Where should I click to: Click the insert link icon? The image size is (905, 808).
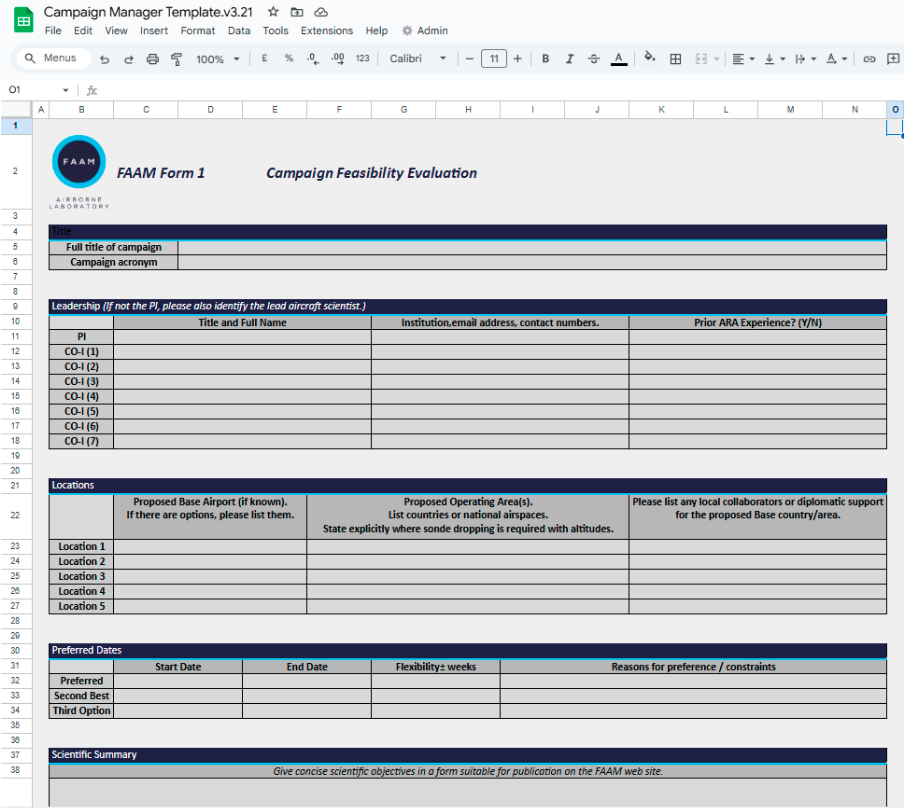869,59
